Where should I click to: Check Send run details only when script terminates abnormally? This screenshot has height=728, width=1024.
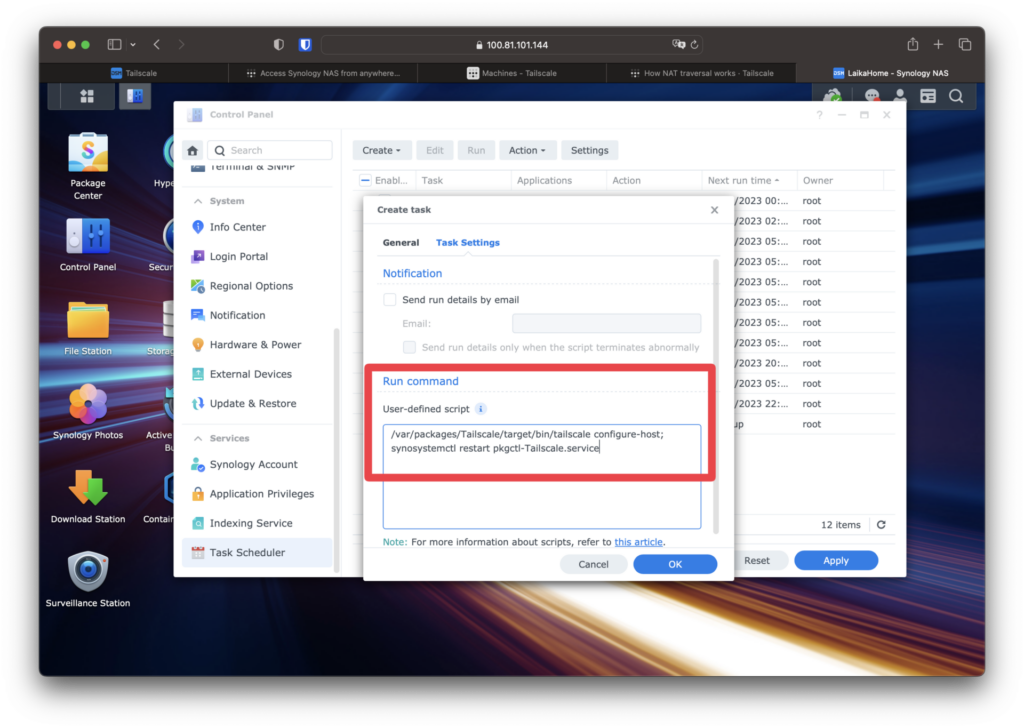(x=409, y=347)
